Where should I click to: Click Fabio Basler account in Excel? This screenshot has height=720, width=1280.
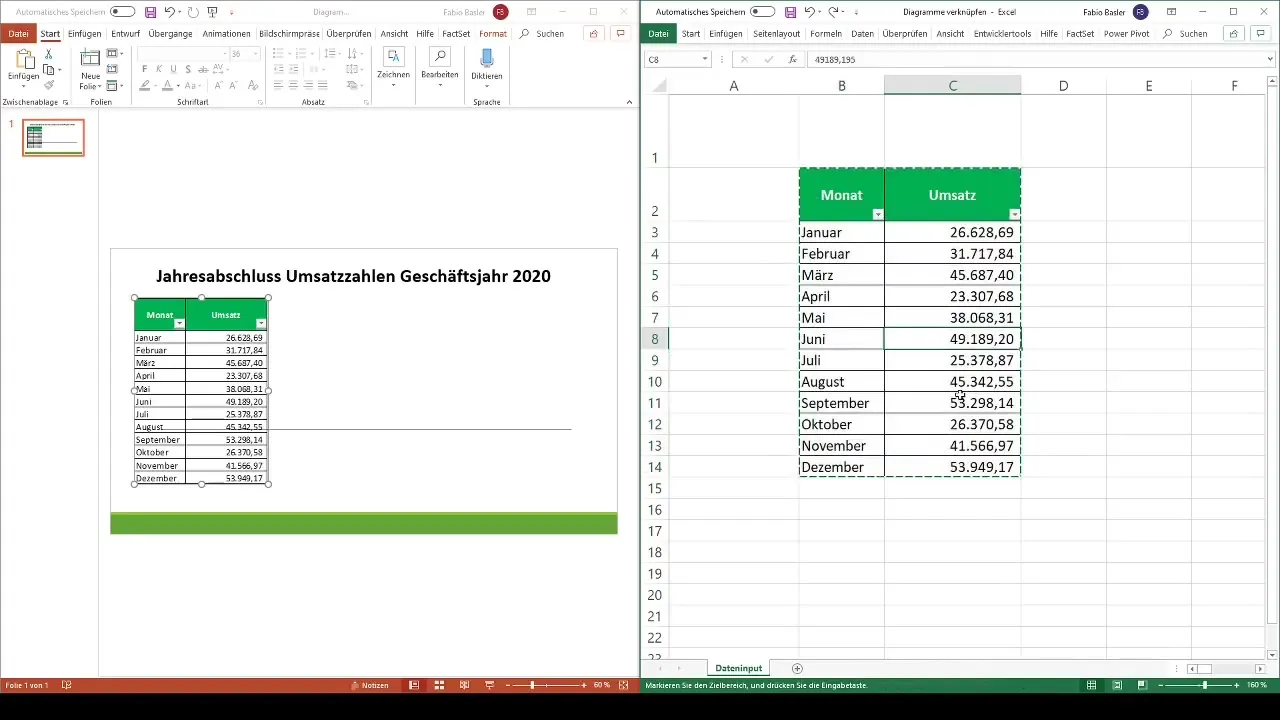pyautogui.click(x=1115, y=12)
